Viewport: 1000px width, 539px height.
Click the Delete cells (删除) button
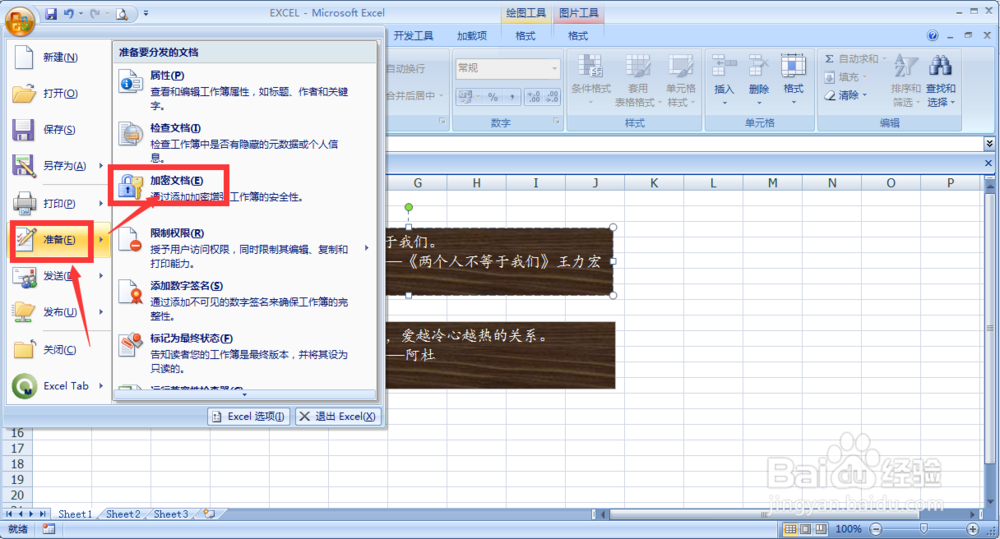tap(759, 80)
